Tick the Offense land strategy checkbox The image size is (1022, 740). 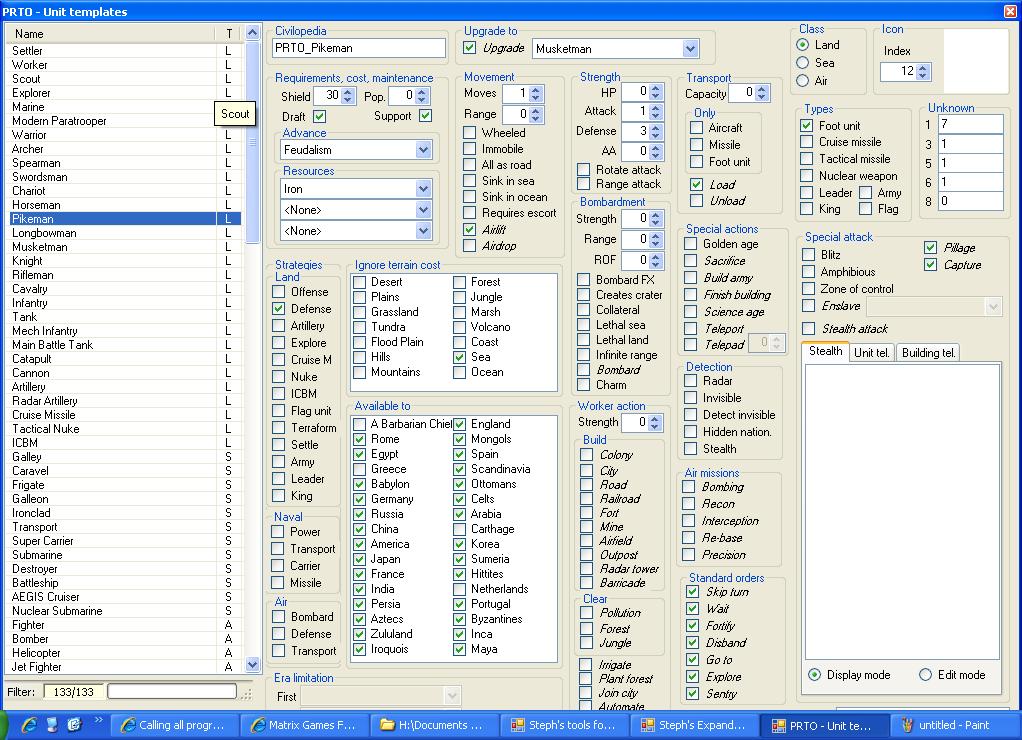(x=278, y=291)
